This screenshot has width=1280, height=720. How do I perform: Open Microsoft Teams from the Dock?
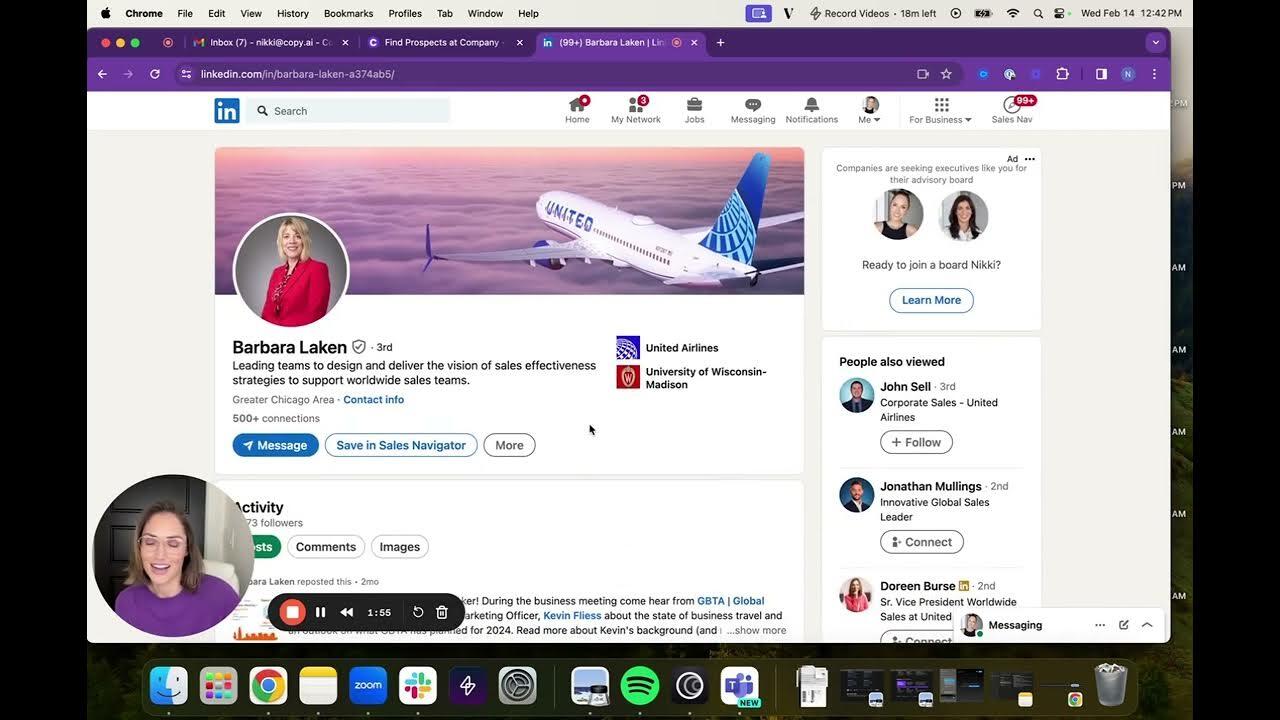(739, 686)
